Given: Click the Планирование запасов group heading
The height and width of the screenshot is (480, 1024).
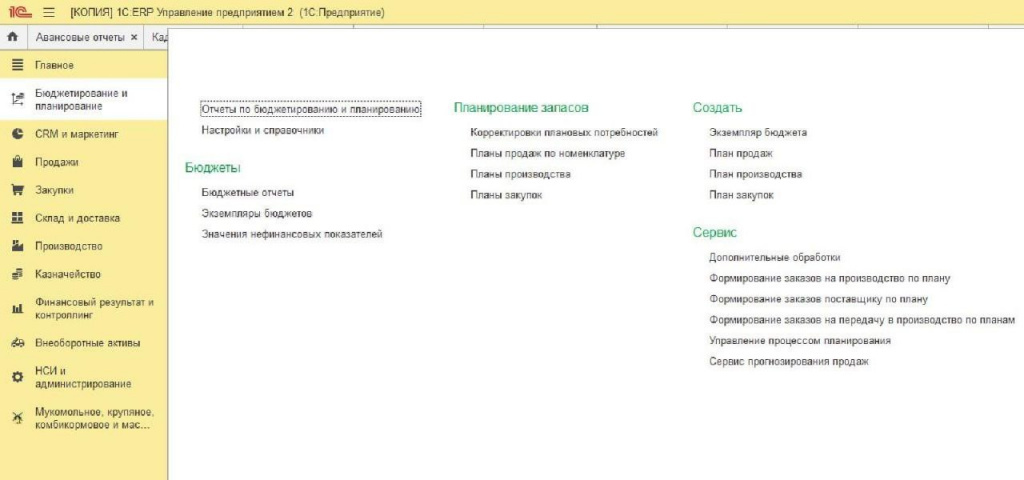Looking at the screenshot, I should [522, 108].
